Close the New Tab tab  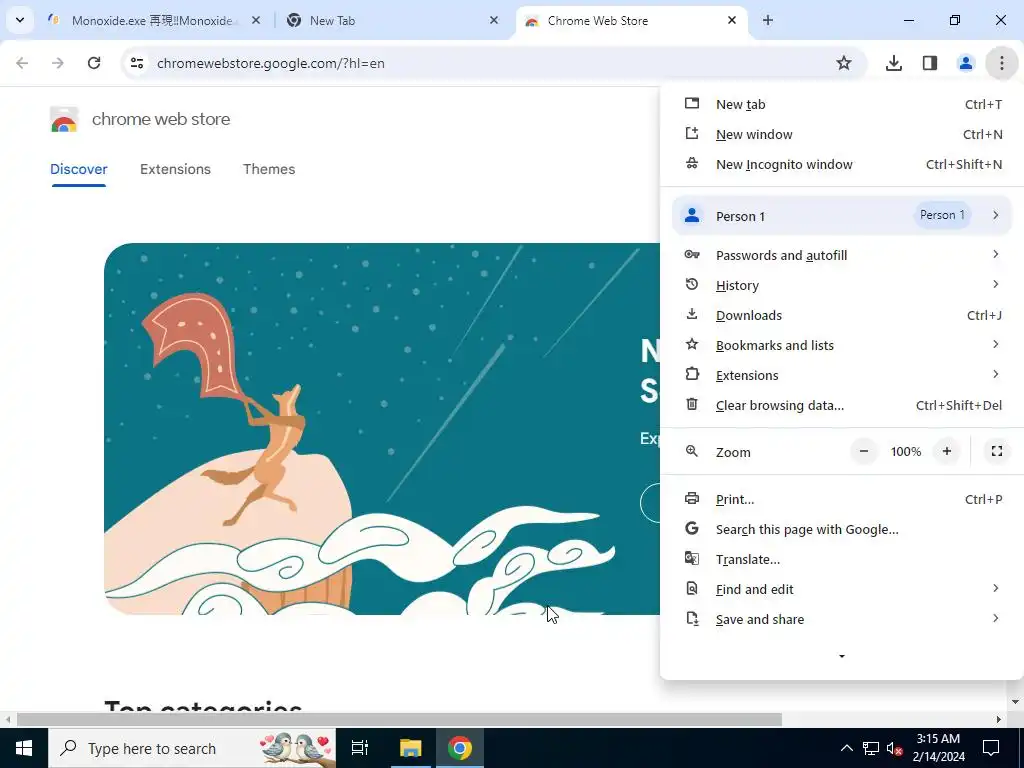pos(494,20)
